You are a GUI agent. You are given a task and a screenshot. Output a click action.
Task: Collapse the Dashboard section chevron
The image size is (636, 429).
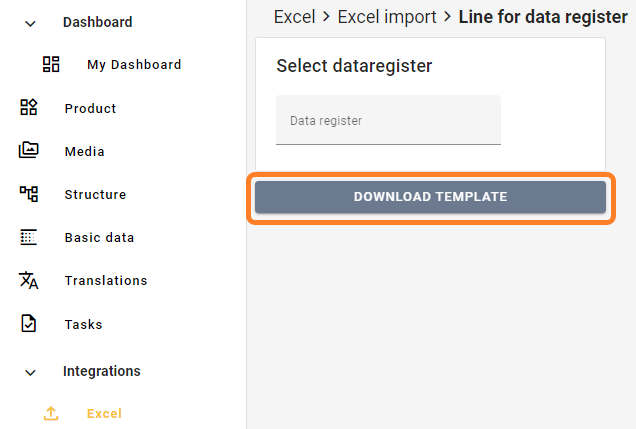(x=30, y=22)
